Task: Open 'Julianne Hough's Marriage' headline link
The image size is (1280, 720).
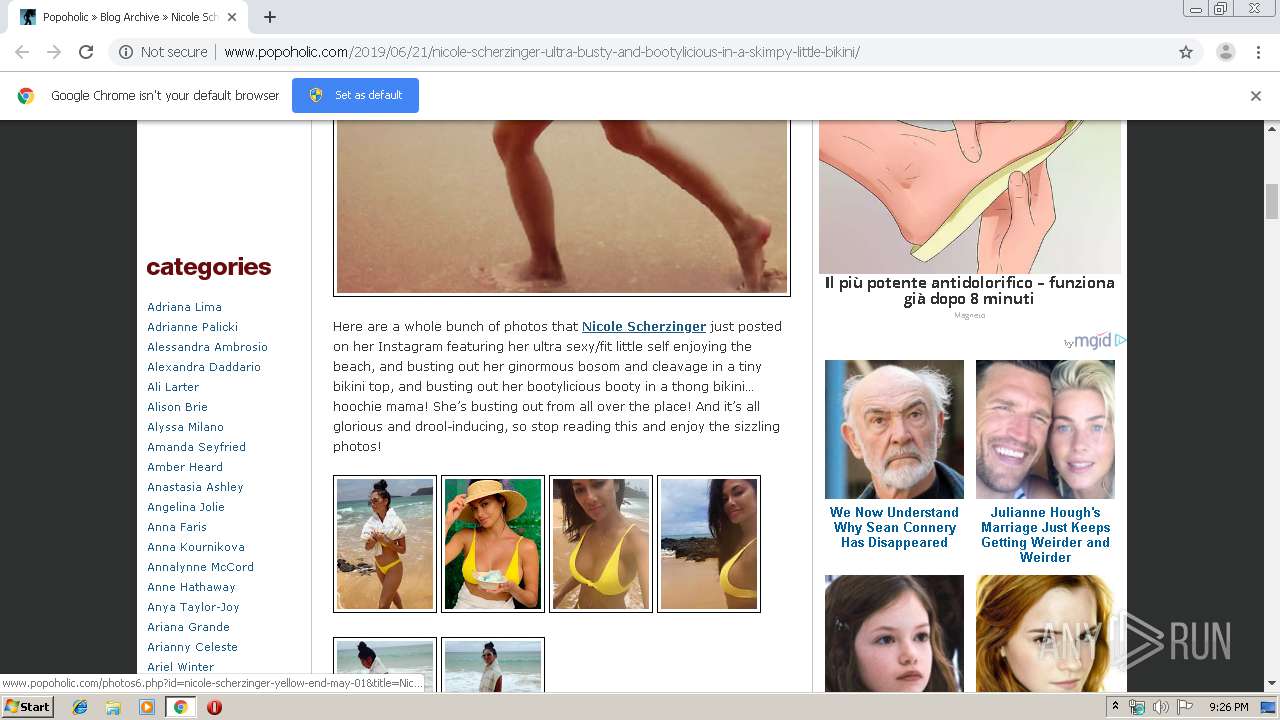Action: coord(1045,535)
